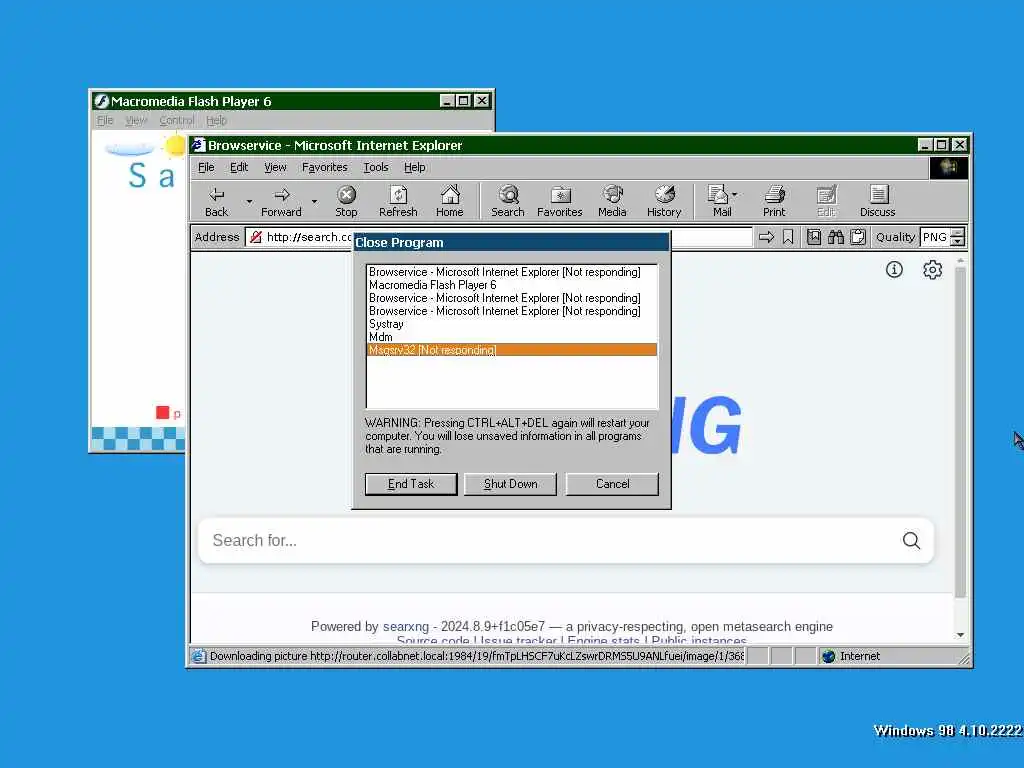Image resolution: width=1024 pixels, height=768 pixels.
Task: Stop page loading with Stop icon
Action: (346, 195)
